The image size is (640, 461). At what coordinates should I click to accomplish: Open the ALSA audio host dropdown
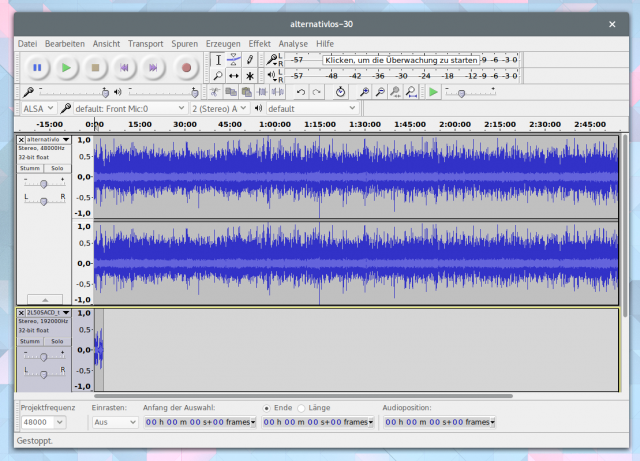tap(38, 109)
